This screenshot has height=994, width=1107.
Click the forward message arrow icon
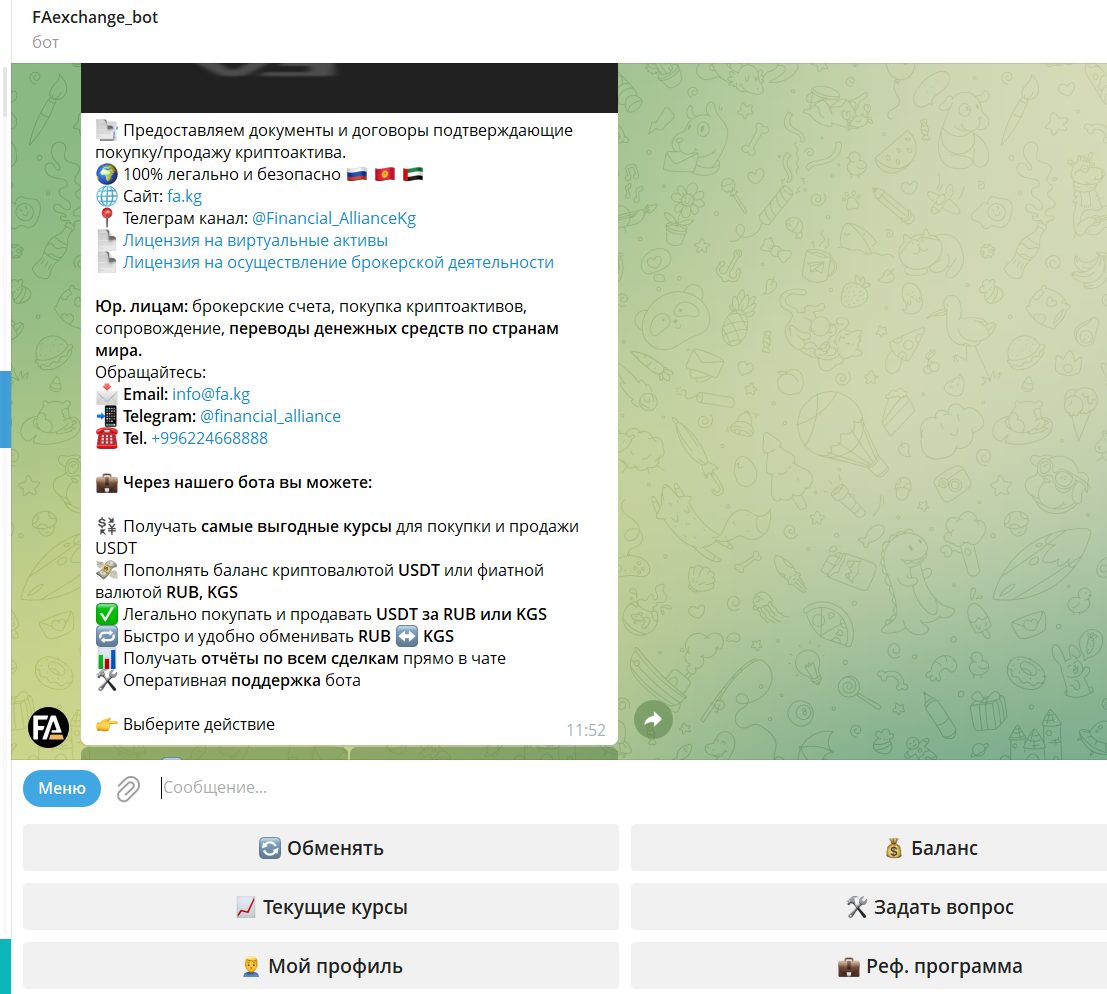653,719
